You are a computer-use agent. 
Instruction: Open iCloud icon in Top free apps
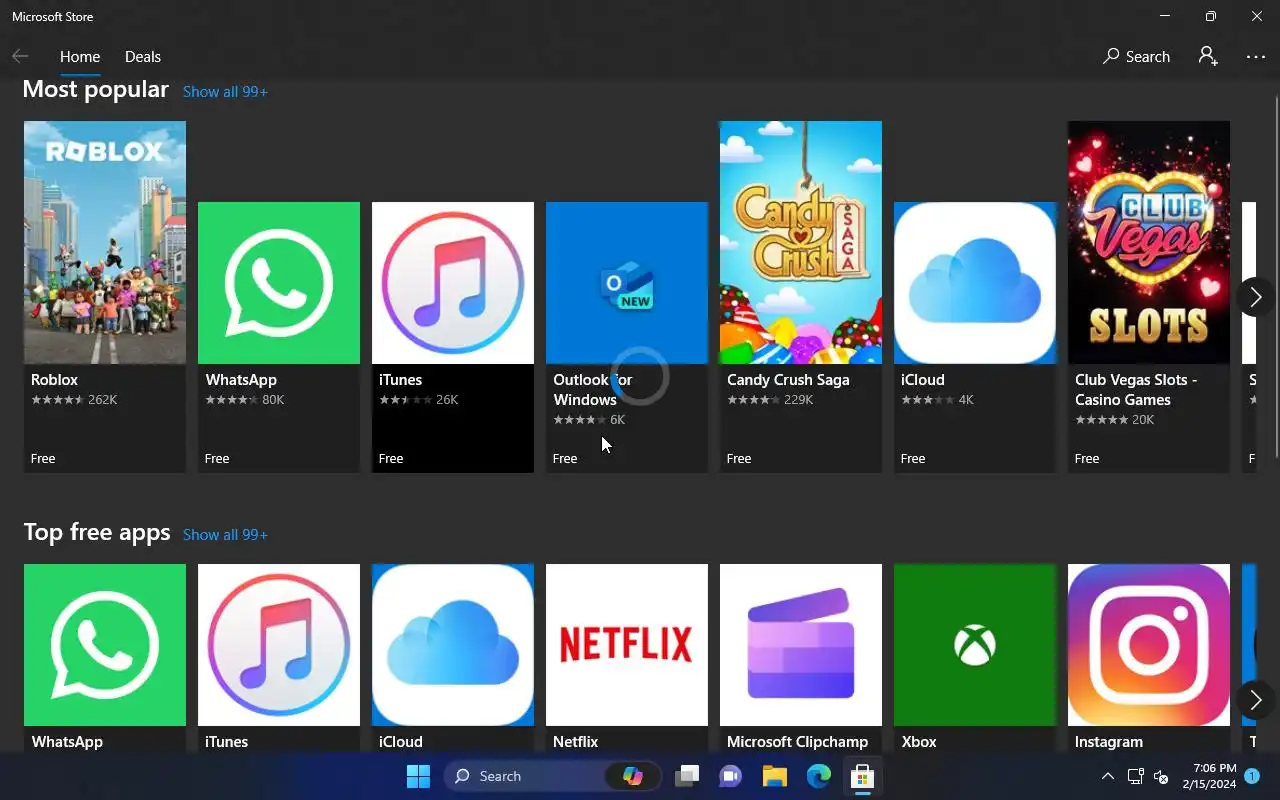[x=453, y=645]
